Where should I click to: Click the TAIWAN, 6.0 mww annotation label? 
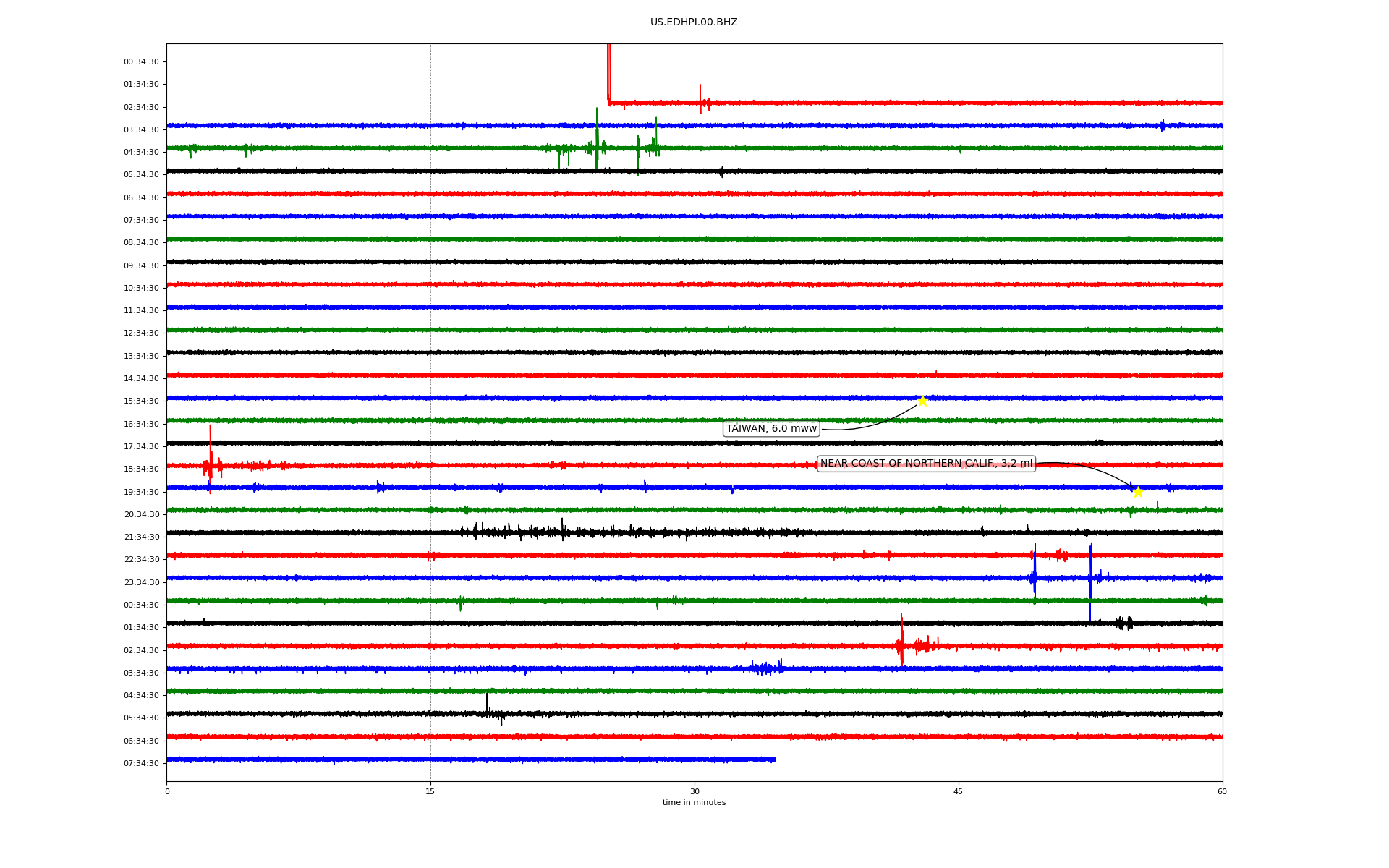pos(771,429)
